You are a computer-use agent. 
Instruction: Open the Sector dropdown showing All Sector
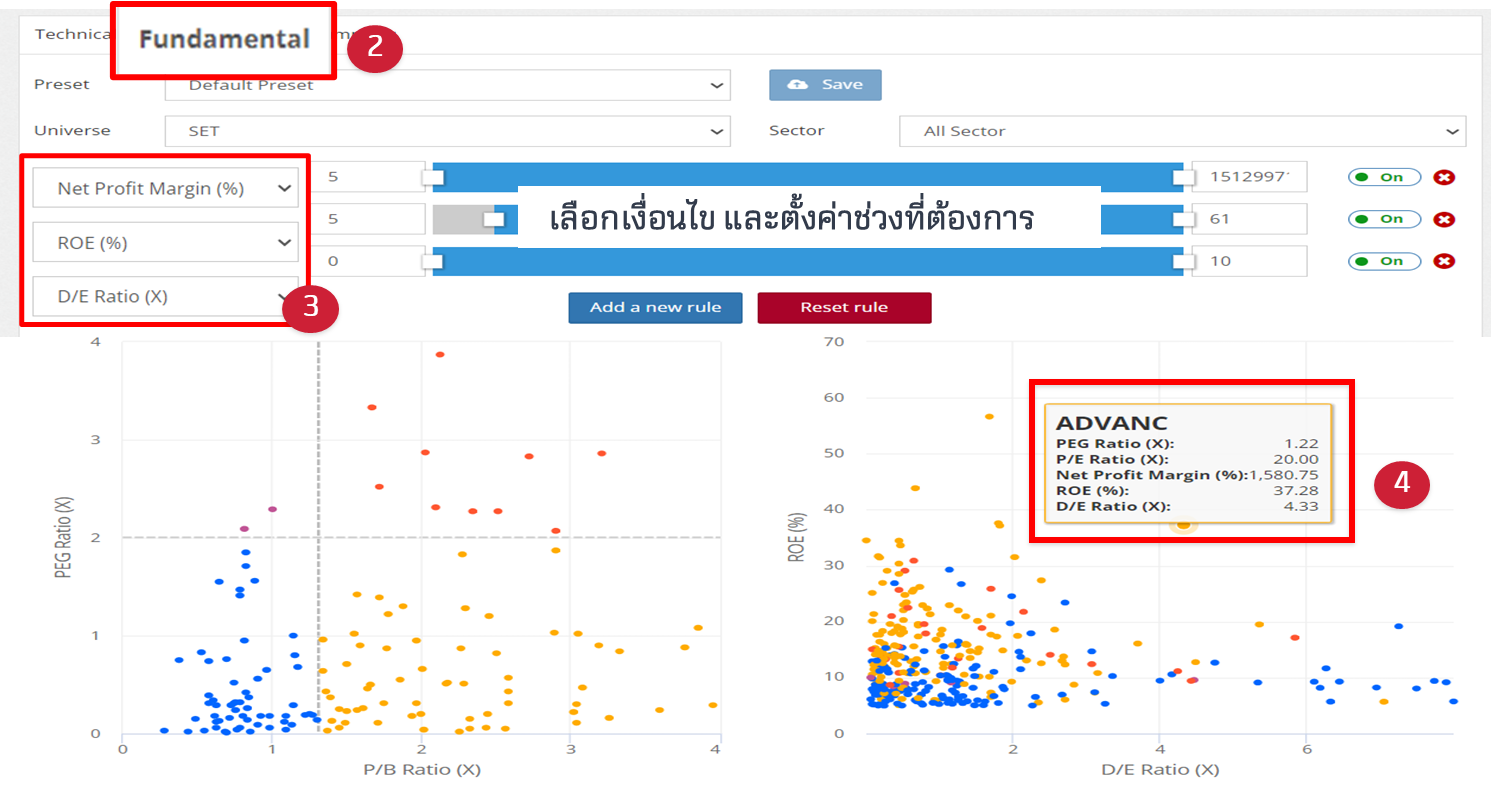click(x=1181, y=131)
